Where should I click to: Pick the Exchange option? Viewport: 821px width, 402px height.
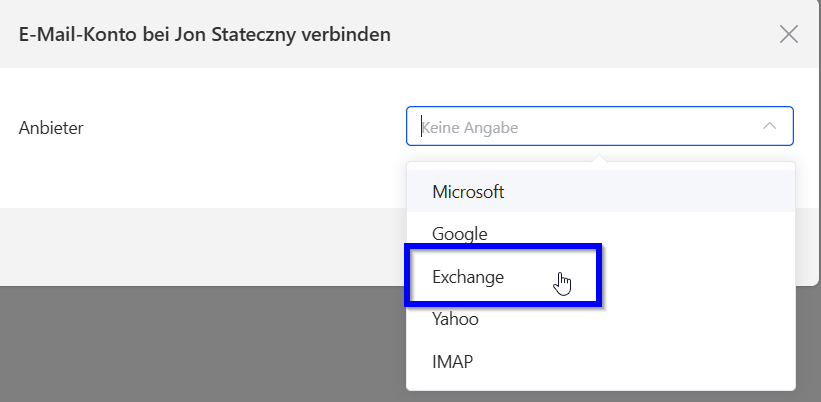click(x=468, y=277)
